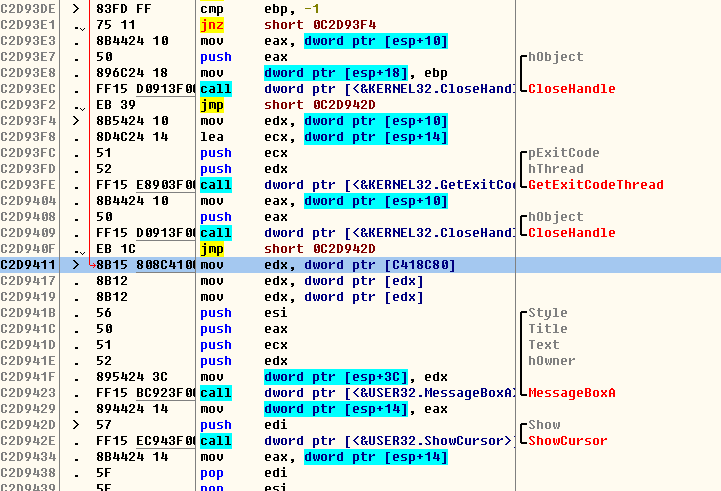Click the red CloseHandle comment at C2D93EC
This screenshot has height=491, width=721.
(572, 89)
